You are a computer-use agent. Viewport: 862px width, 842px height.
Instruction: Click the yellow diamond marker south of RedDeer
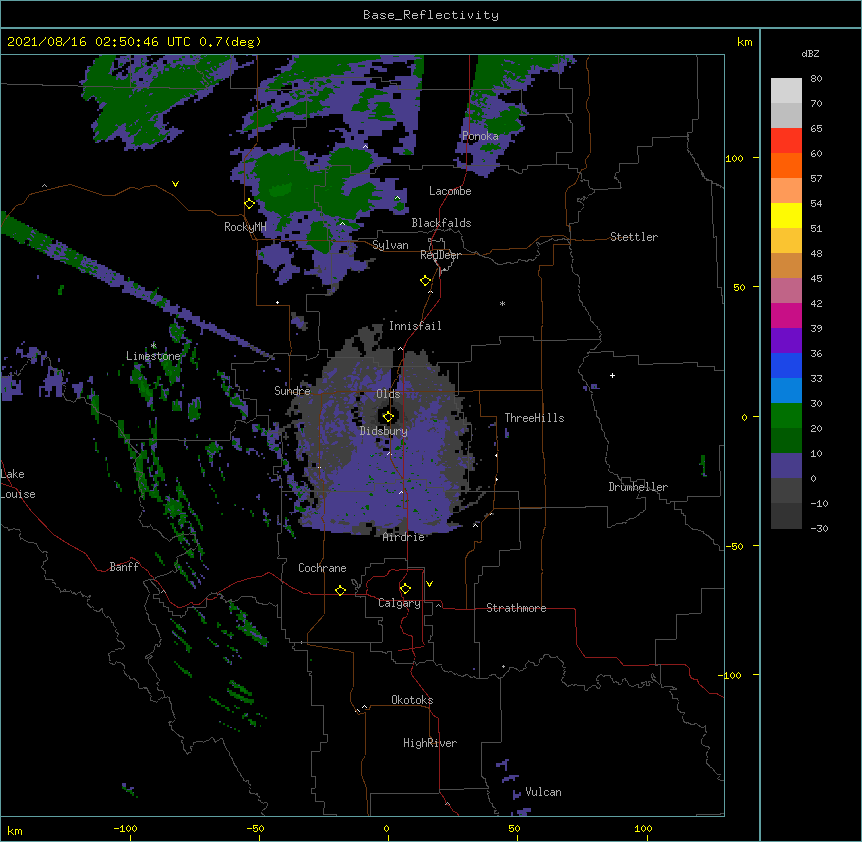click(x=426, y=281)
